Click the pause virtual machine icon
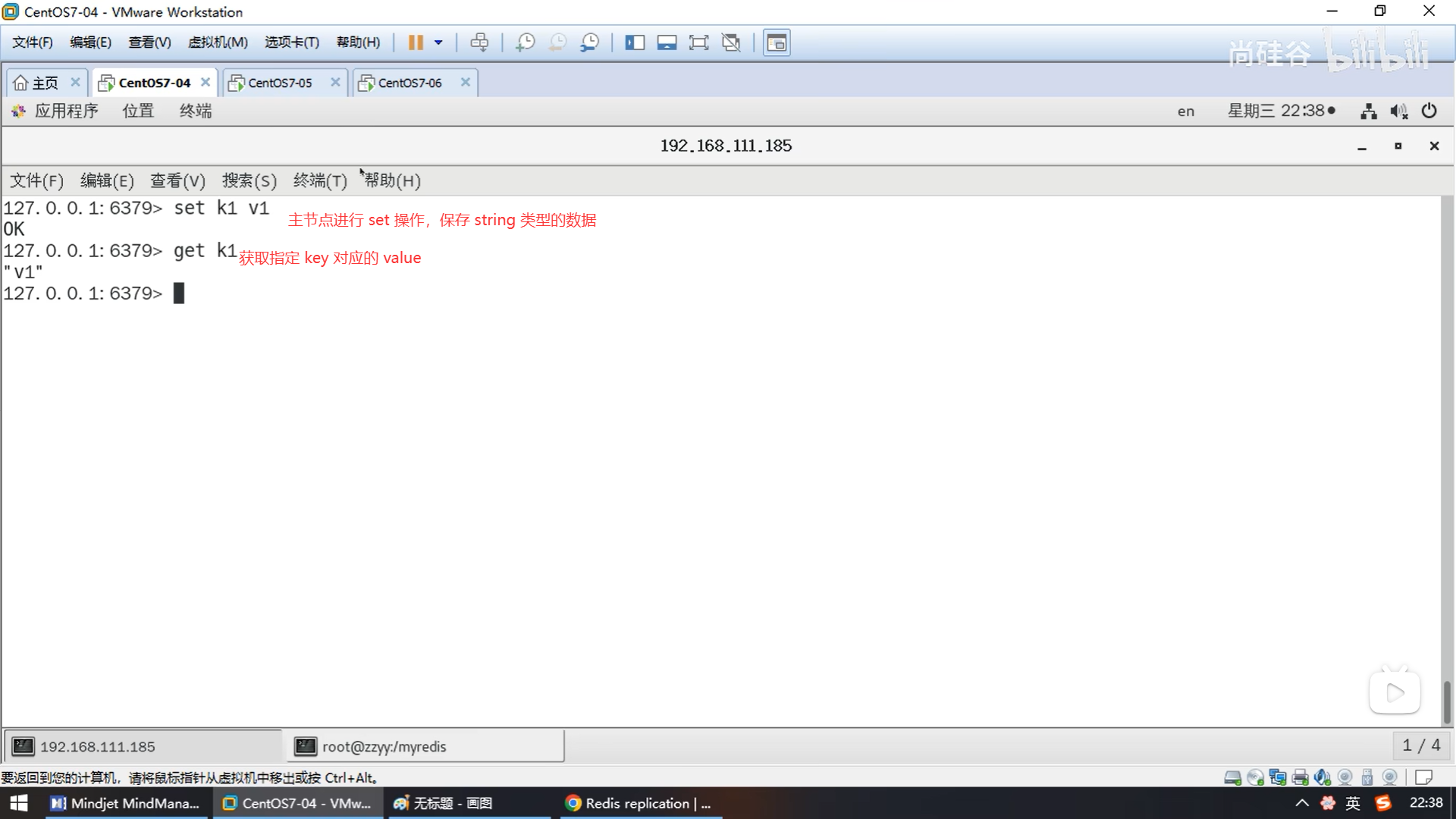Image resolution: width=1456 pixels, height=819 pixels. click(416, 42)
